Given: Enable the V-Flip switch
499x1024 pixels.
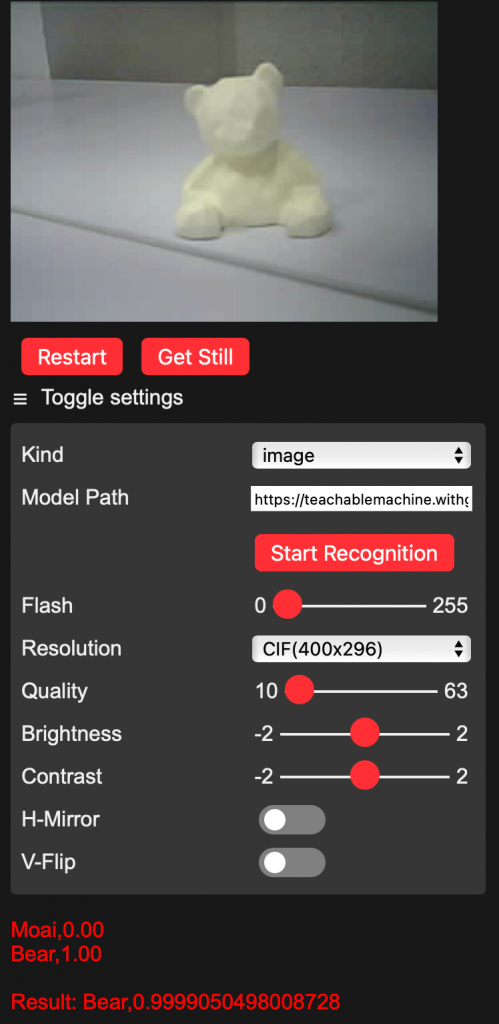Looking at the screenshot, I should (x=292, y=862).
